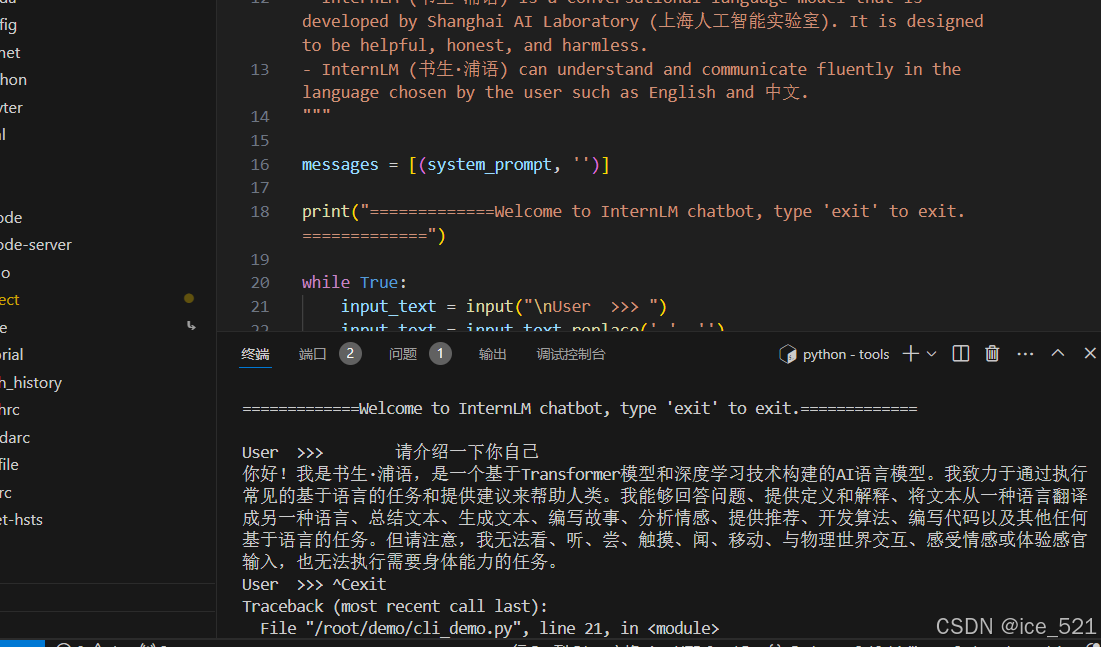Click line number 13 in the gutter
Image resolution: width=1101 pixels, height=647 pixels.
point(260,70)
